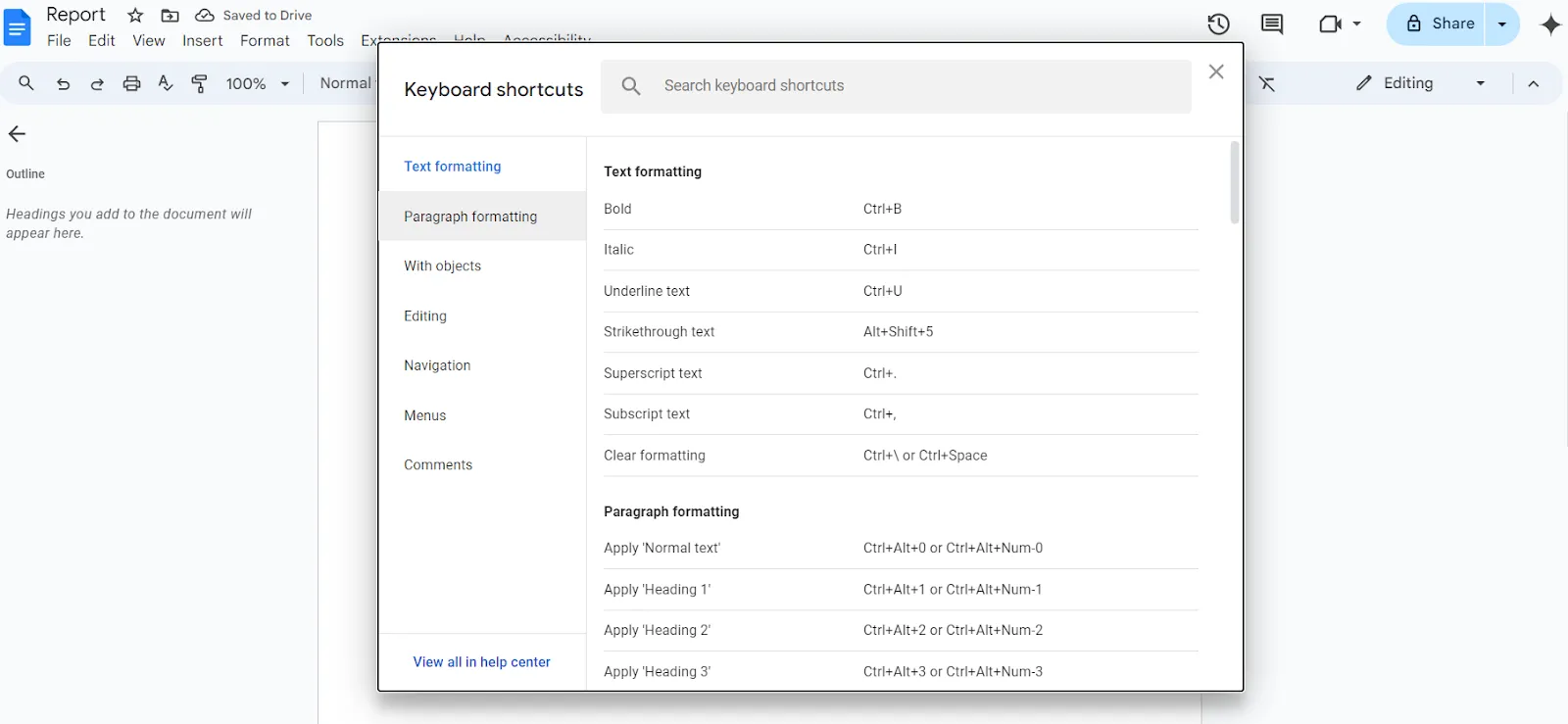This screenshot has width=1568, height=724.
Task: Open the View menu
Action: tap(149, 41)
